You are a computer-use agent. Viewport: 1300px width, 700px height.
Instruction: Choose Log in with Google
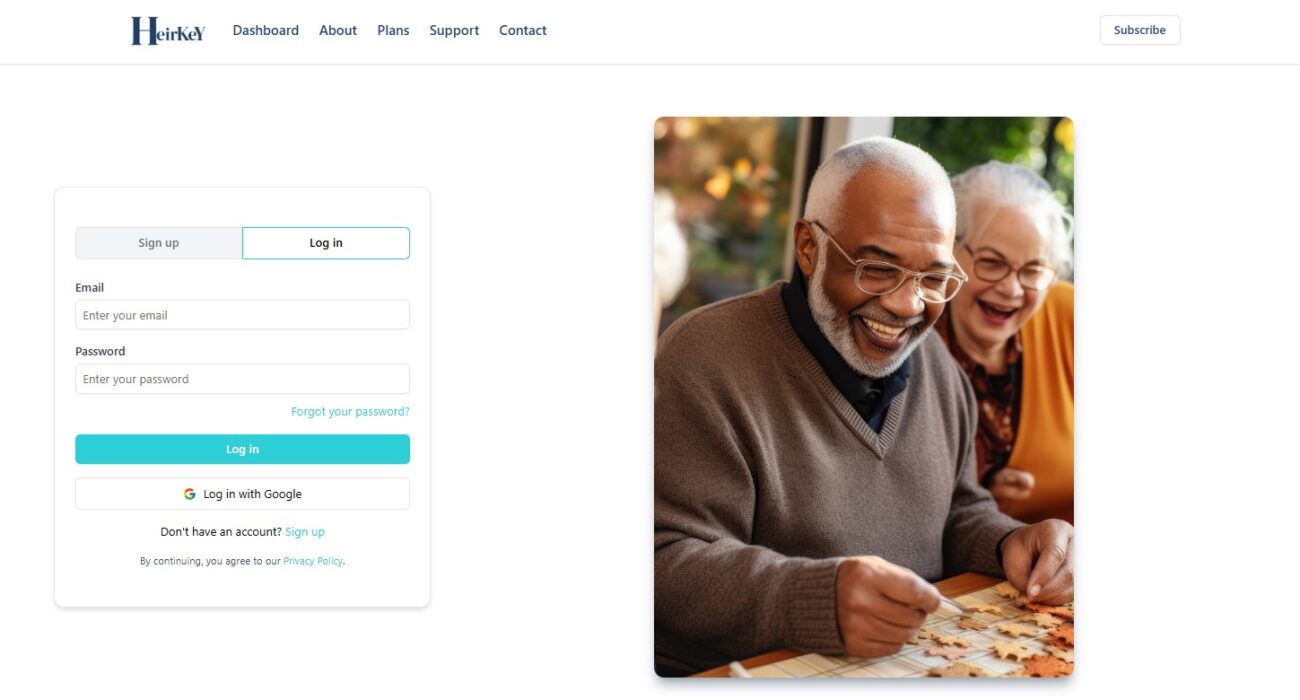point(242,494)
